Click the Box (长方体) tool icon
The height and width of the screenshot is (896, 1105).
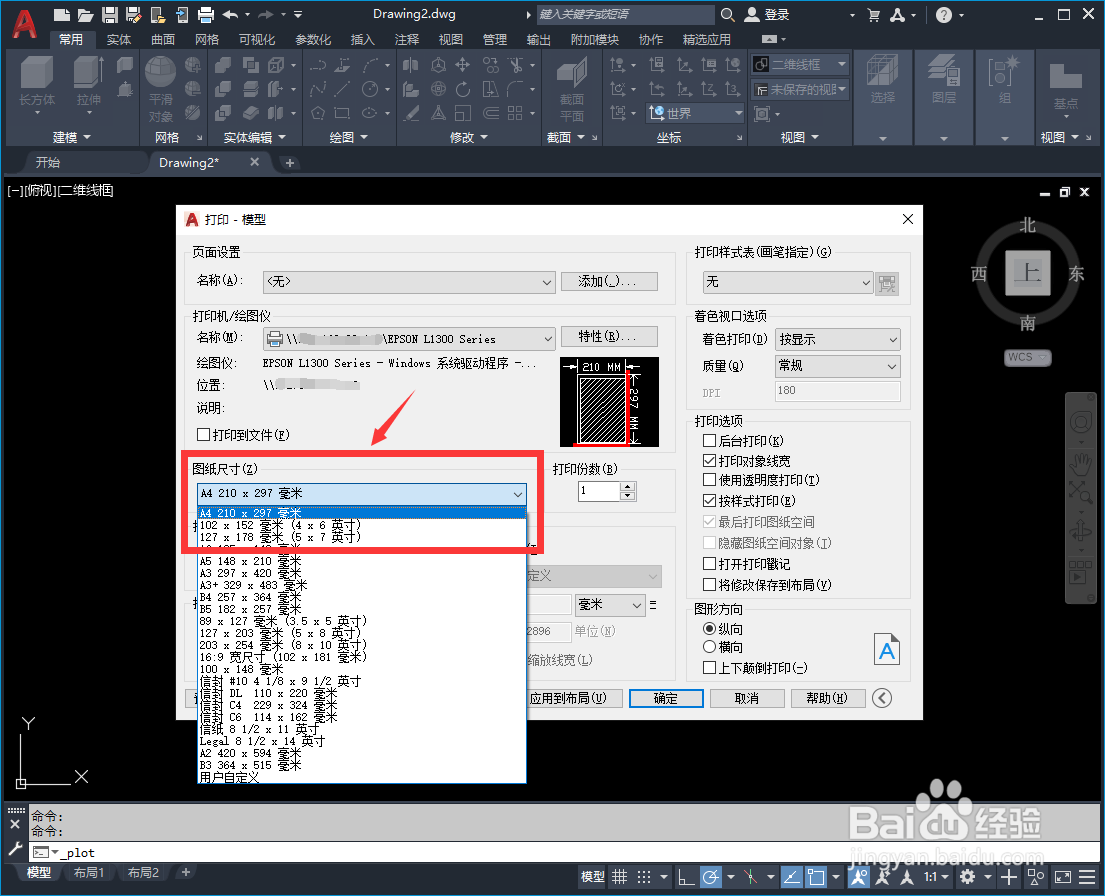click(x=37, y=74)
